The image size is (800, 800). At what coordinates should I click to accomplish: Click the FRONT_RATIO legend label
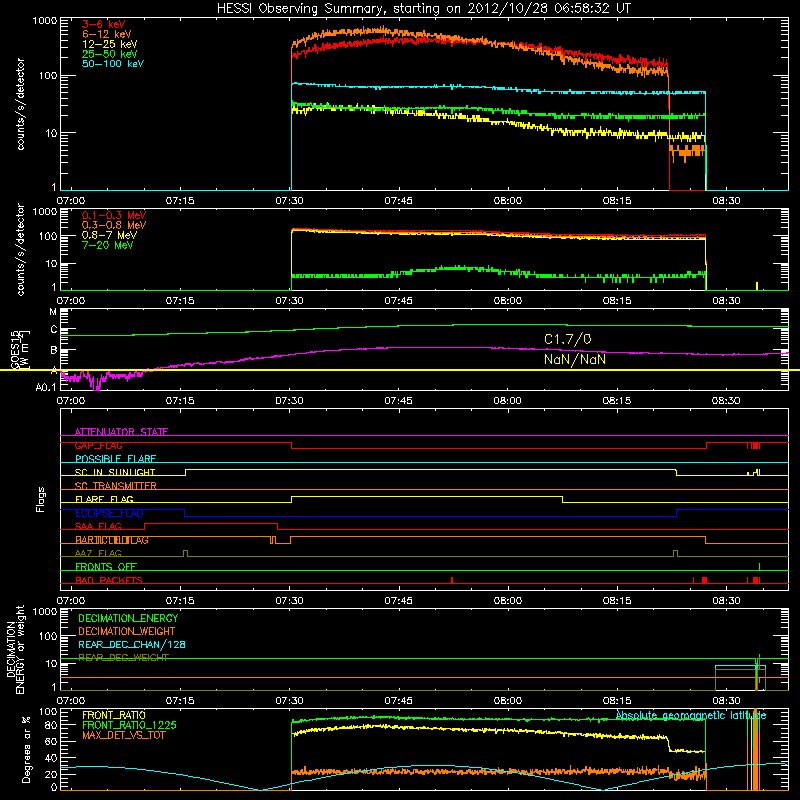(114, 715)
